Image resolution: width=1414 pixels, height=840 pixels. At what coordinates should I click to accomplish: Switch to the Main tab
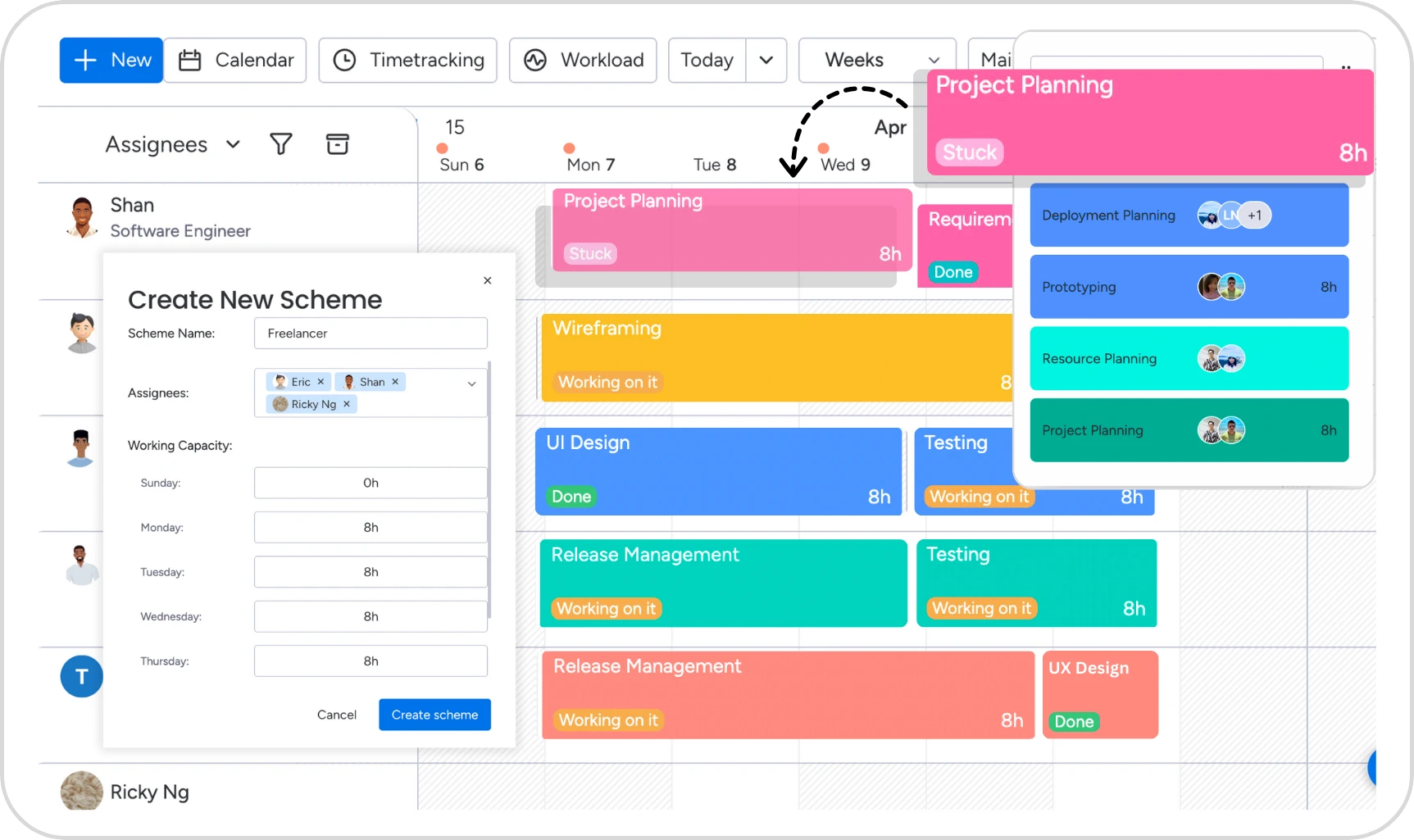click(x=994, y=58)
